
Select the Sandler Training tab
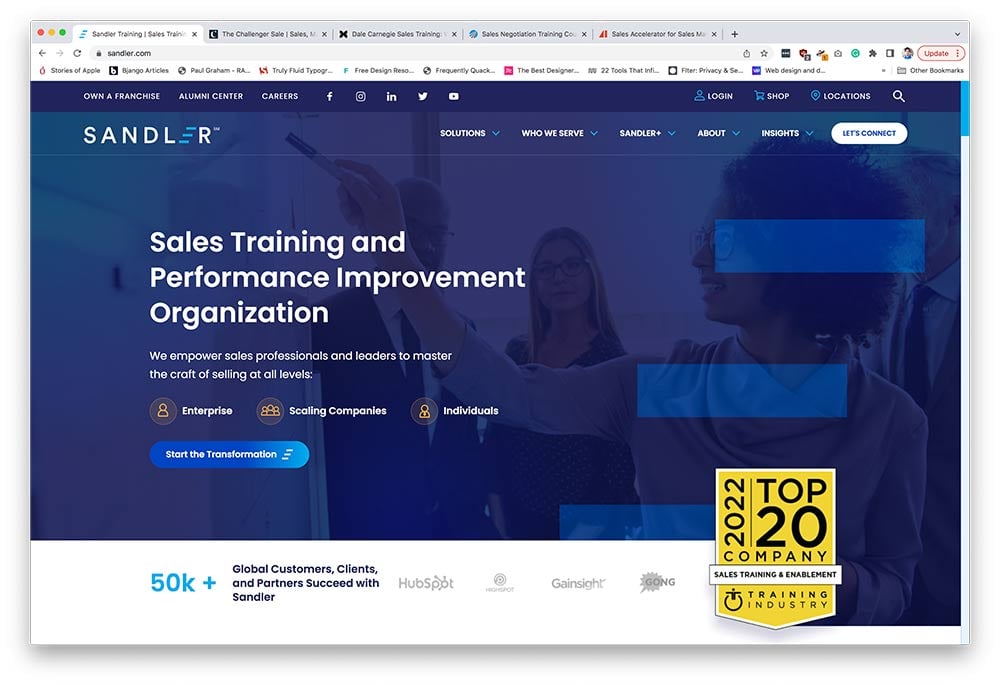coord(138,34)
